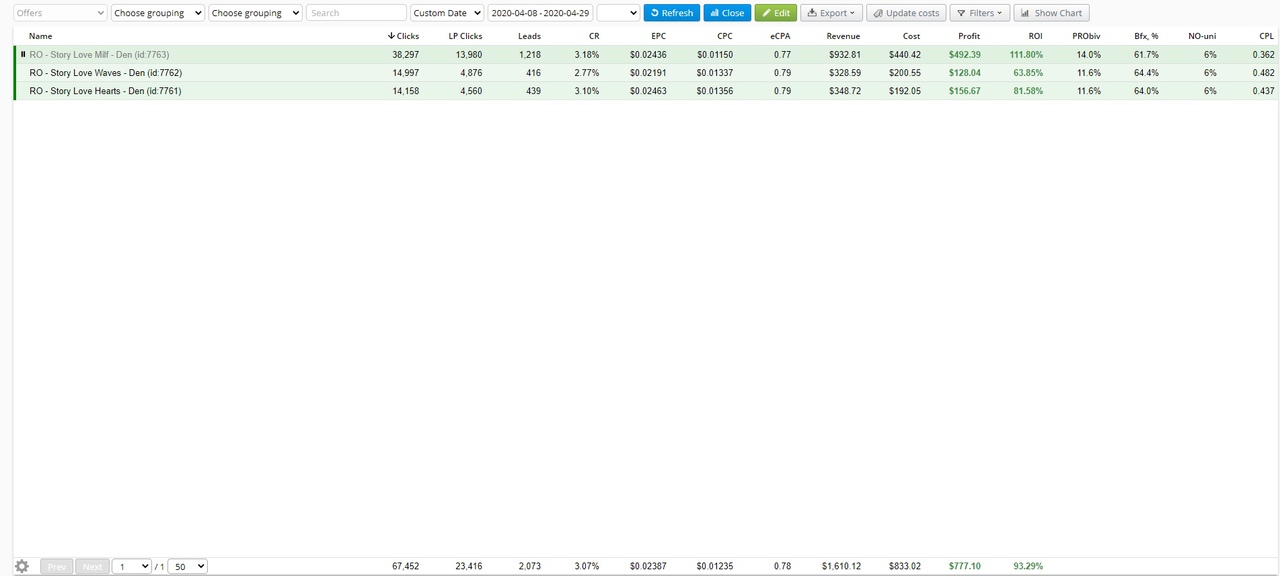Select row RO - Story Love Hearts - Den
The image size is (1280, 576).
click(x=646, y=90)
